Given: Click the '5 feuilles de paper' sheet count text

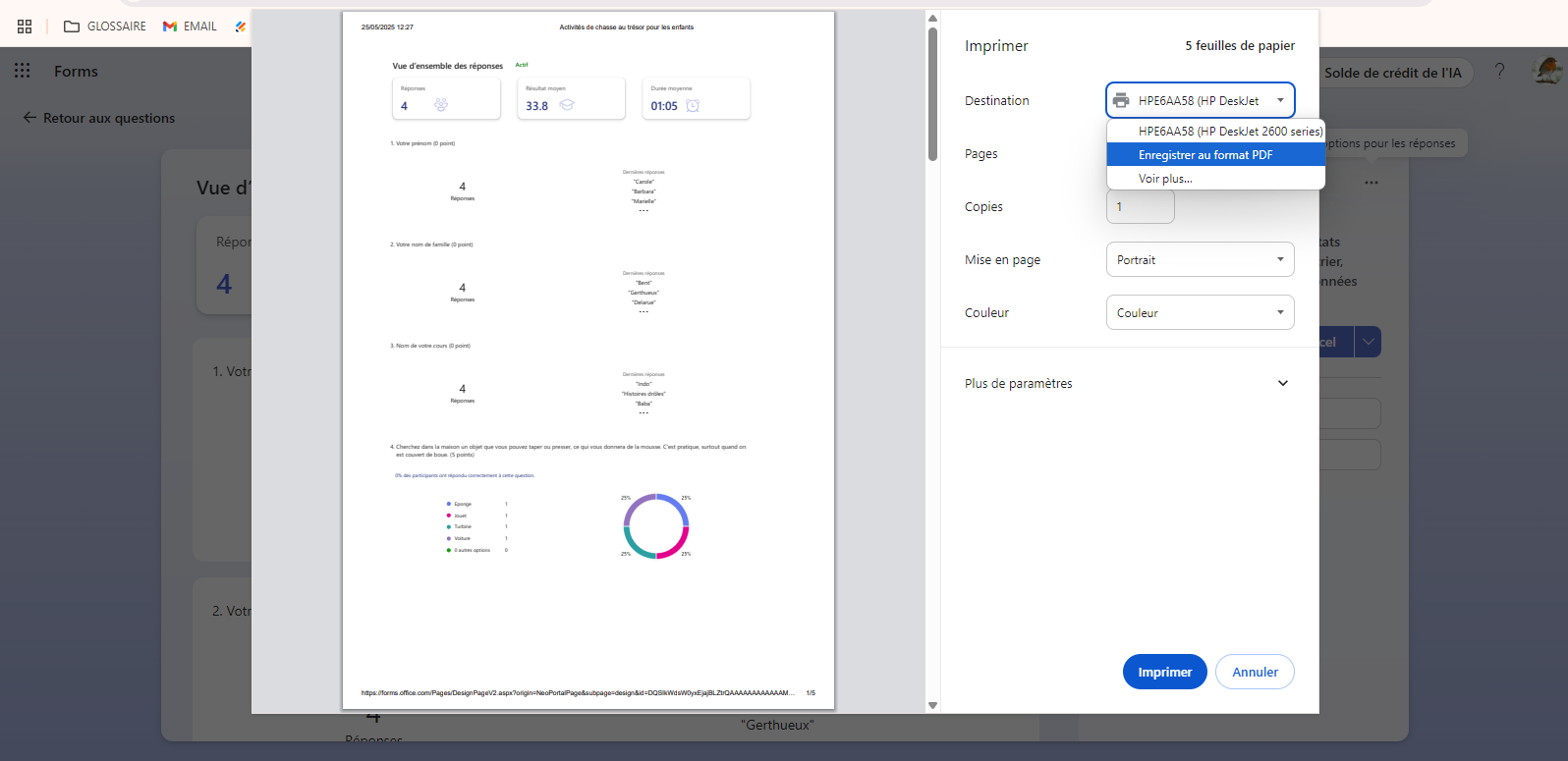Looking at the screenshot, I should [1240, 45].
